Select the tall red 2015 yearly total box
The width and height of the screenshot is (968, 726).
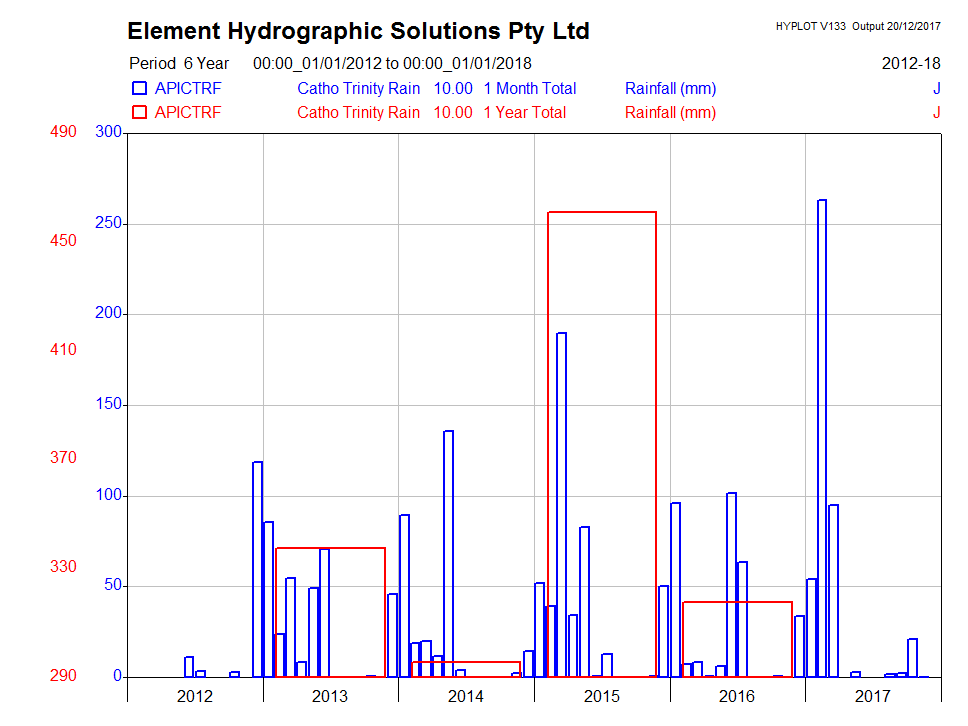pyautogui.click(x=602, y=213)
